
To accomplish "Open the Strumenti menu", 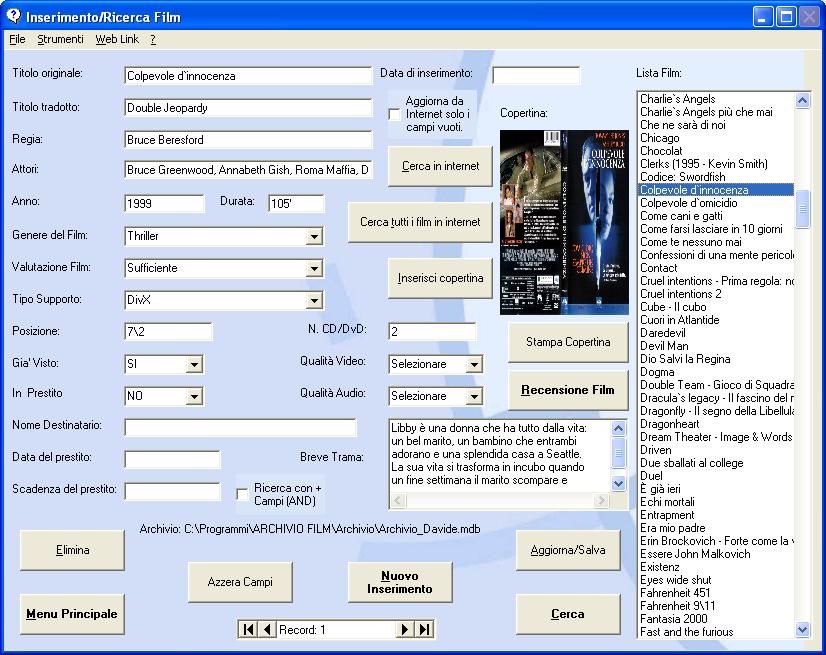I will click(60, 39).
